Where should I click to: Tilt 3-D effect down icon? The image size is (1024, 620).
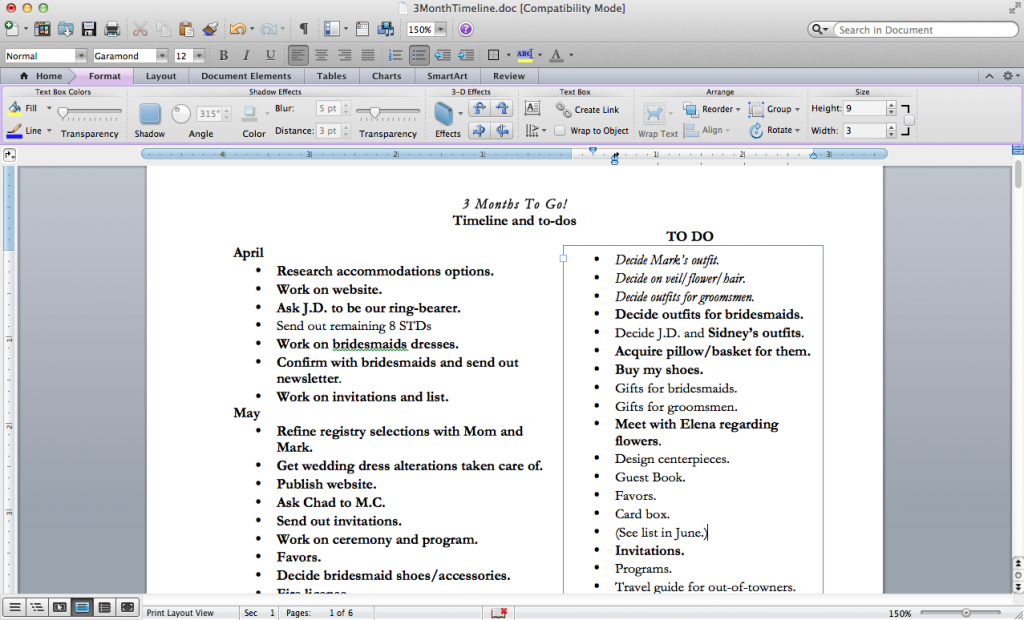pyautogui.click(x=502, y=108)
